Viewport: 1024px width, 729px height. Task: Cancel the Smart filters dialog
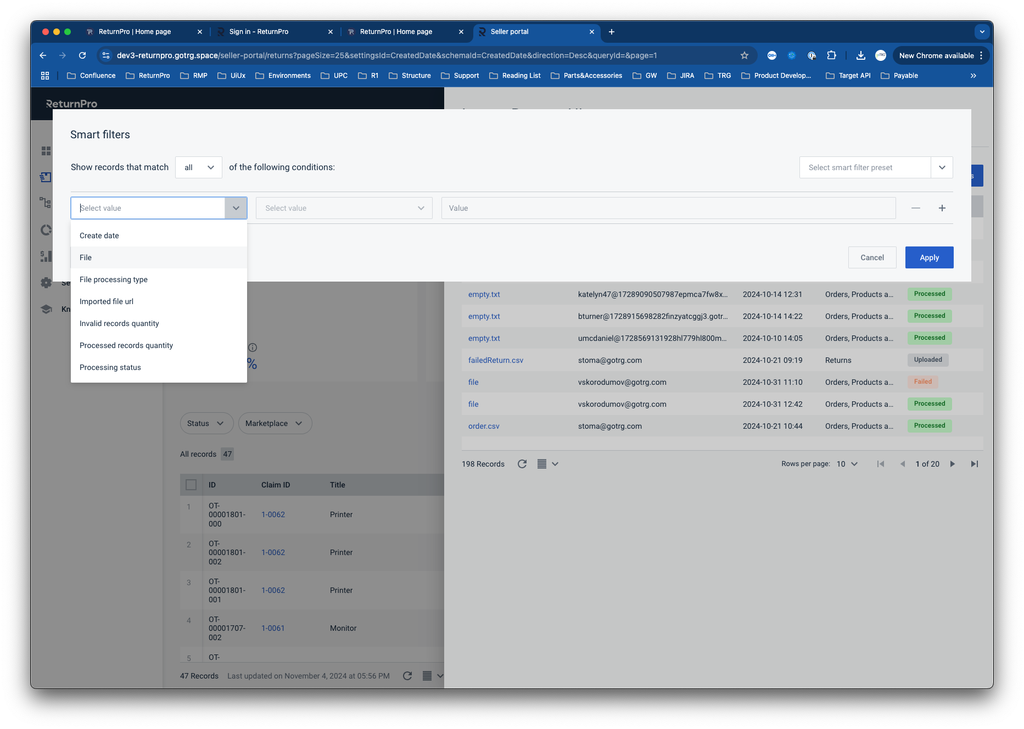pos(872,257)
